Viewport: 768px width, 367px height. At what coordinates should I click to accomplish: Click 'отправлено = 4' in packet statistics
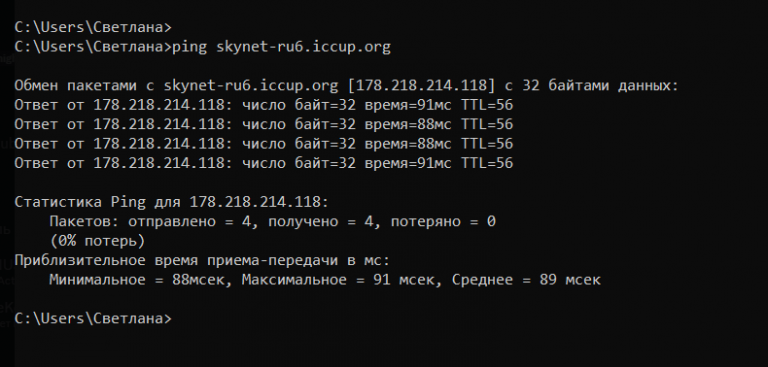[x=189, y=221]
